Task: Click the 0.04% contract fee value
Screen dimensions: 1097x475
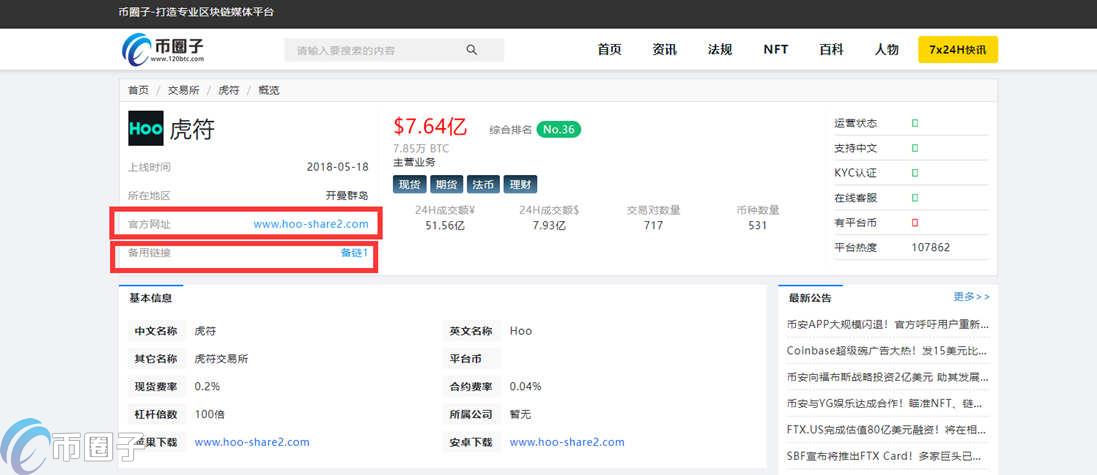Action: click(525, 386)
